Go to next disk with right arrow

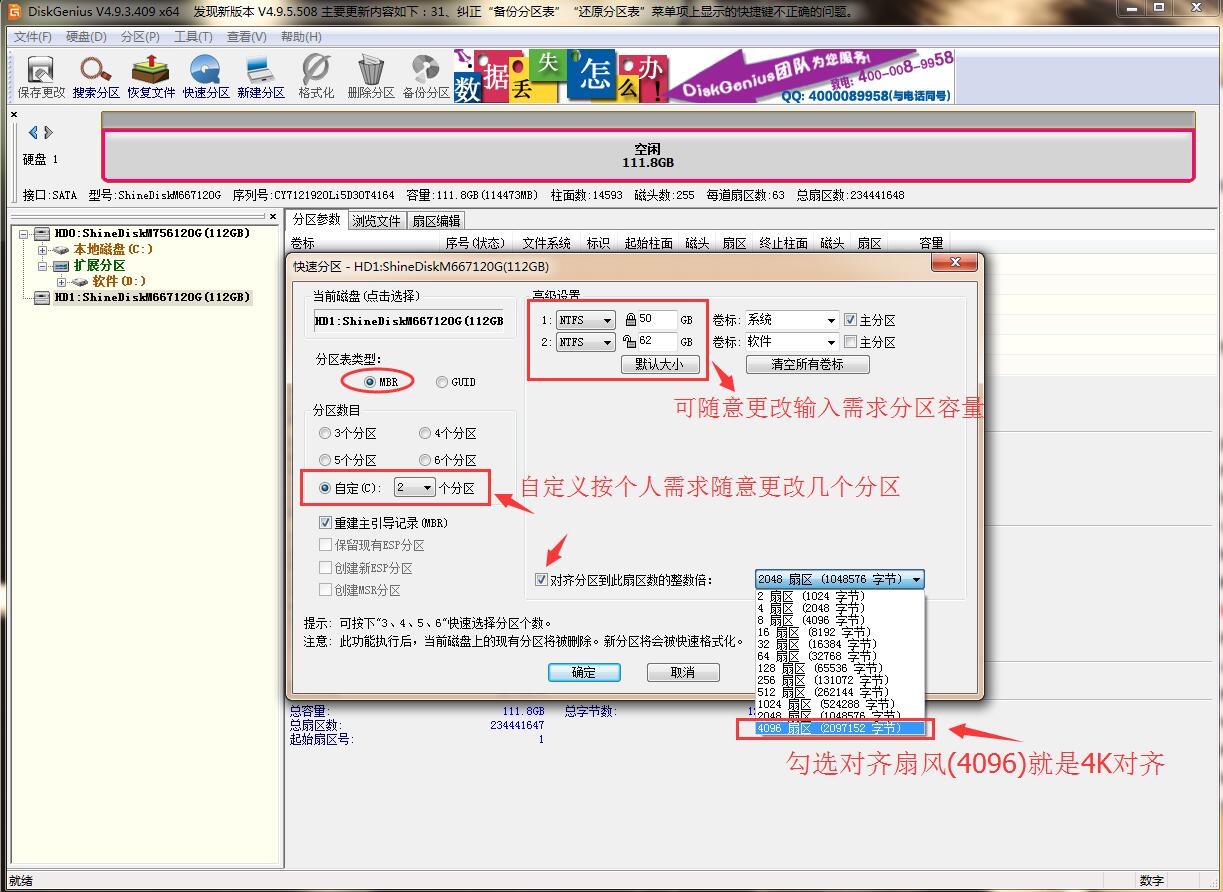[48, 132]
